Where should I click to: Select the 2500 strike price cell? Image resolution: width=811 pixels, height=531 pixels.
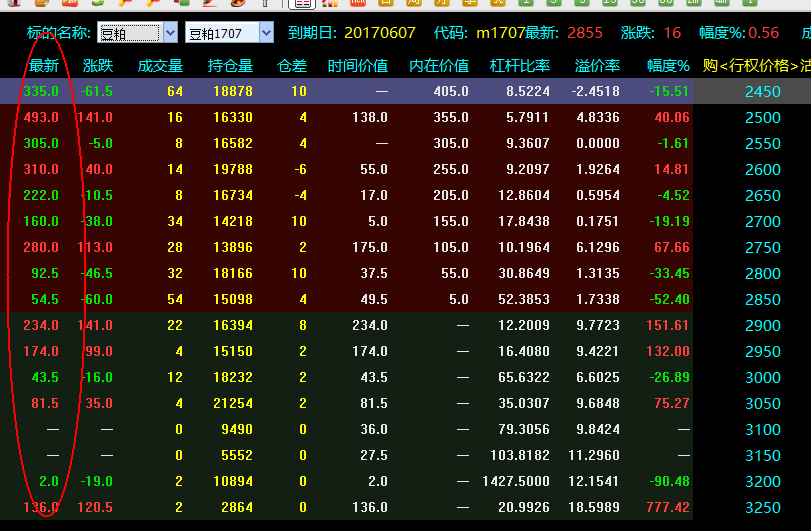click(x=762, y=117)
